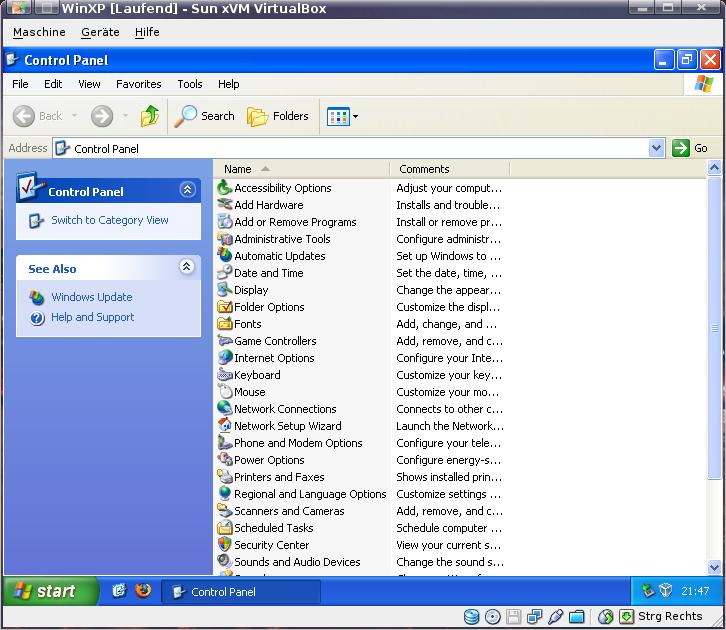Open the Add Hardware applet icon

[225, 205]
